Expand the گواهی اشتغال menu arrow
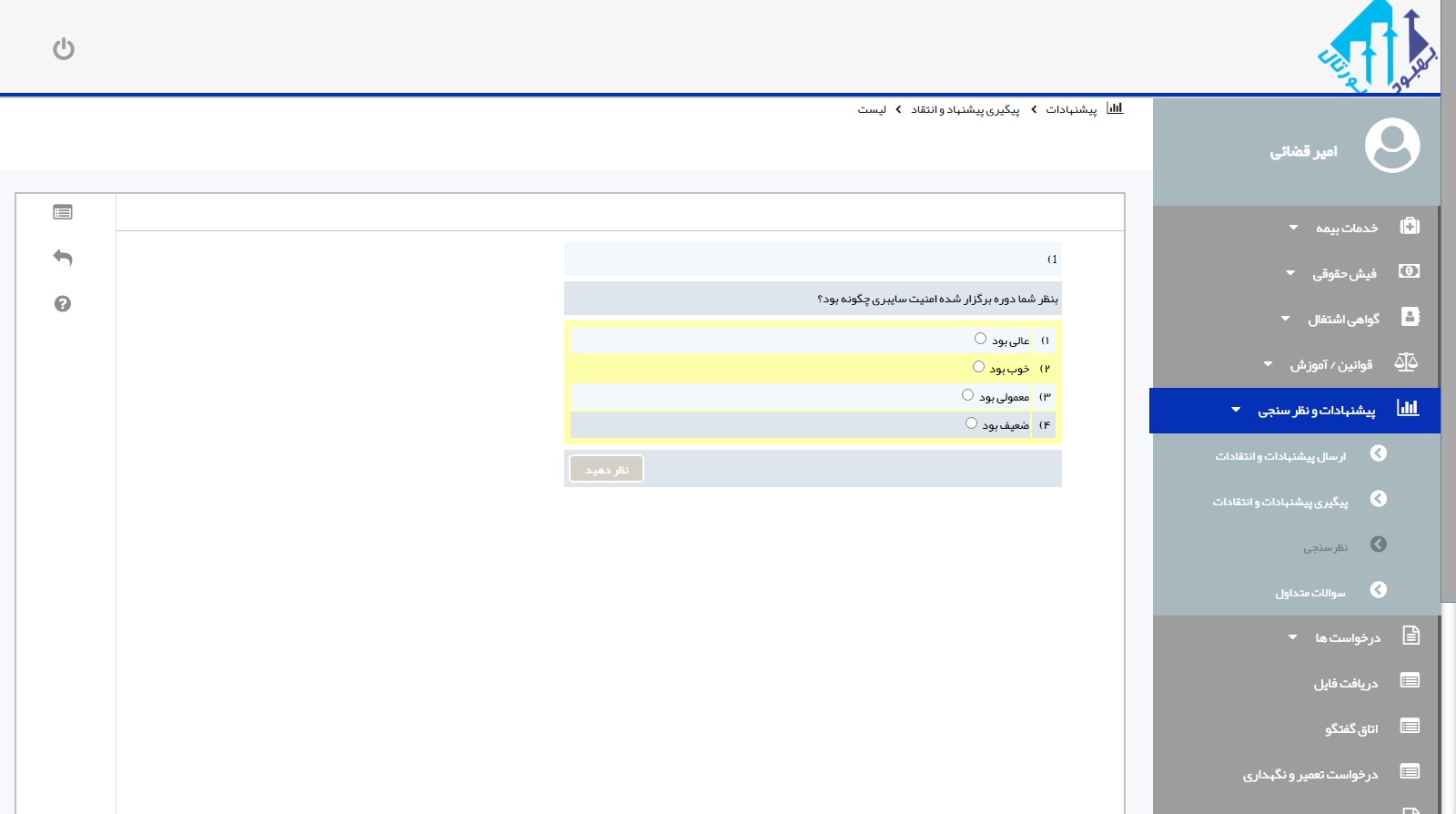Image resolution: width=1456 pixels, height=814 pixels. click(x=1285, y=319)
